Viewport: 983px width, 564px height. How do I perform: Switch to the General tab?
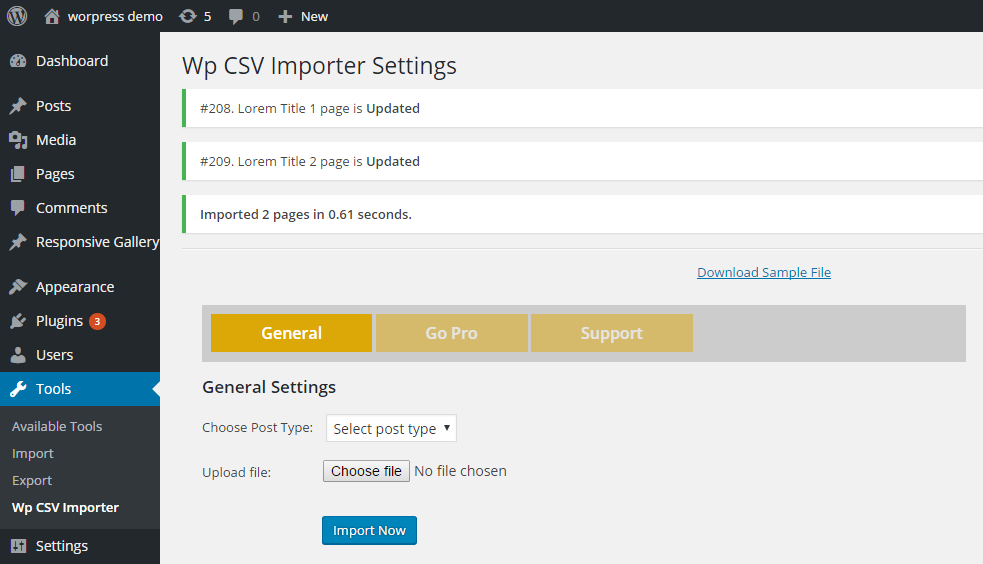point(292,333)
